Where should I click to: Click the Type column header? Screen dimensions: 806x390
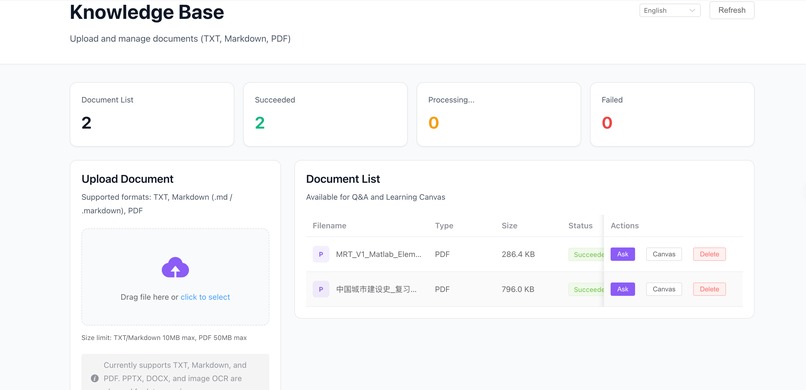coord(444,226)
